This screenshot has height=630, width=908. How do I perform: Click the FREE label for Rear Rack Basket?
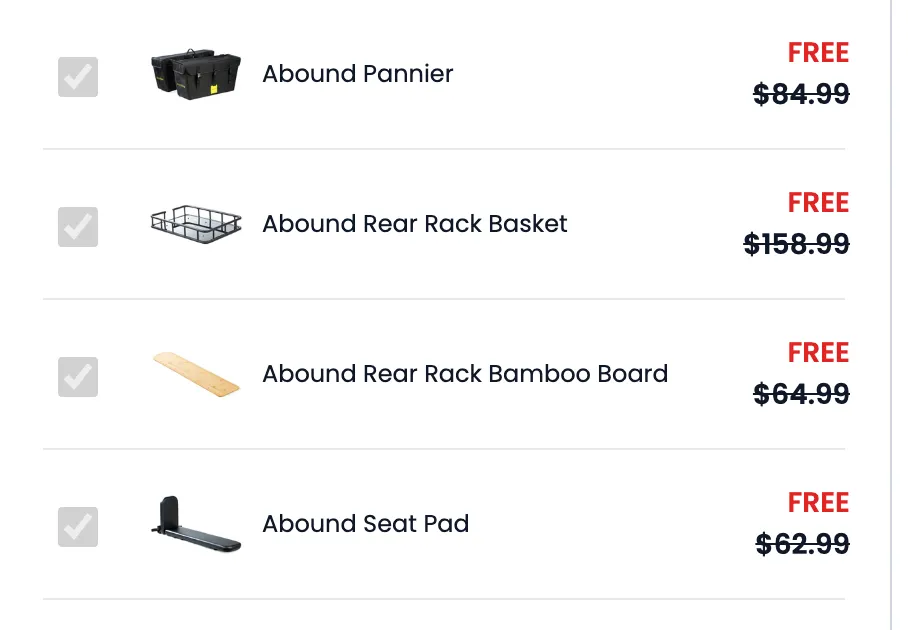click(818, 203)
